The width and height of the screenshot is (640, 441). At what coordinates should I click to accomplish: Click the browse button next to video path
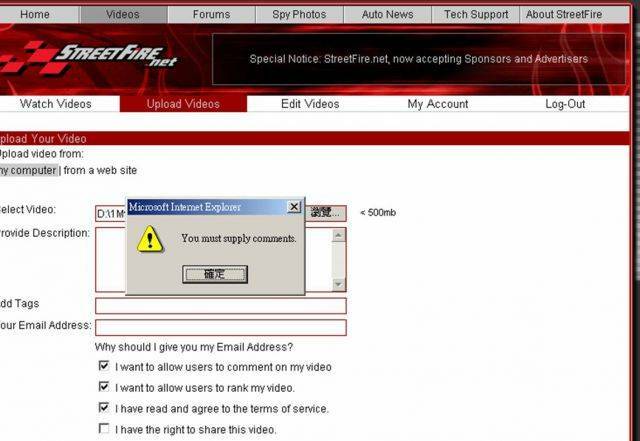click(325, 213)
